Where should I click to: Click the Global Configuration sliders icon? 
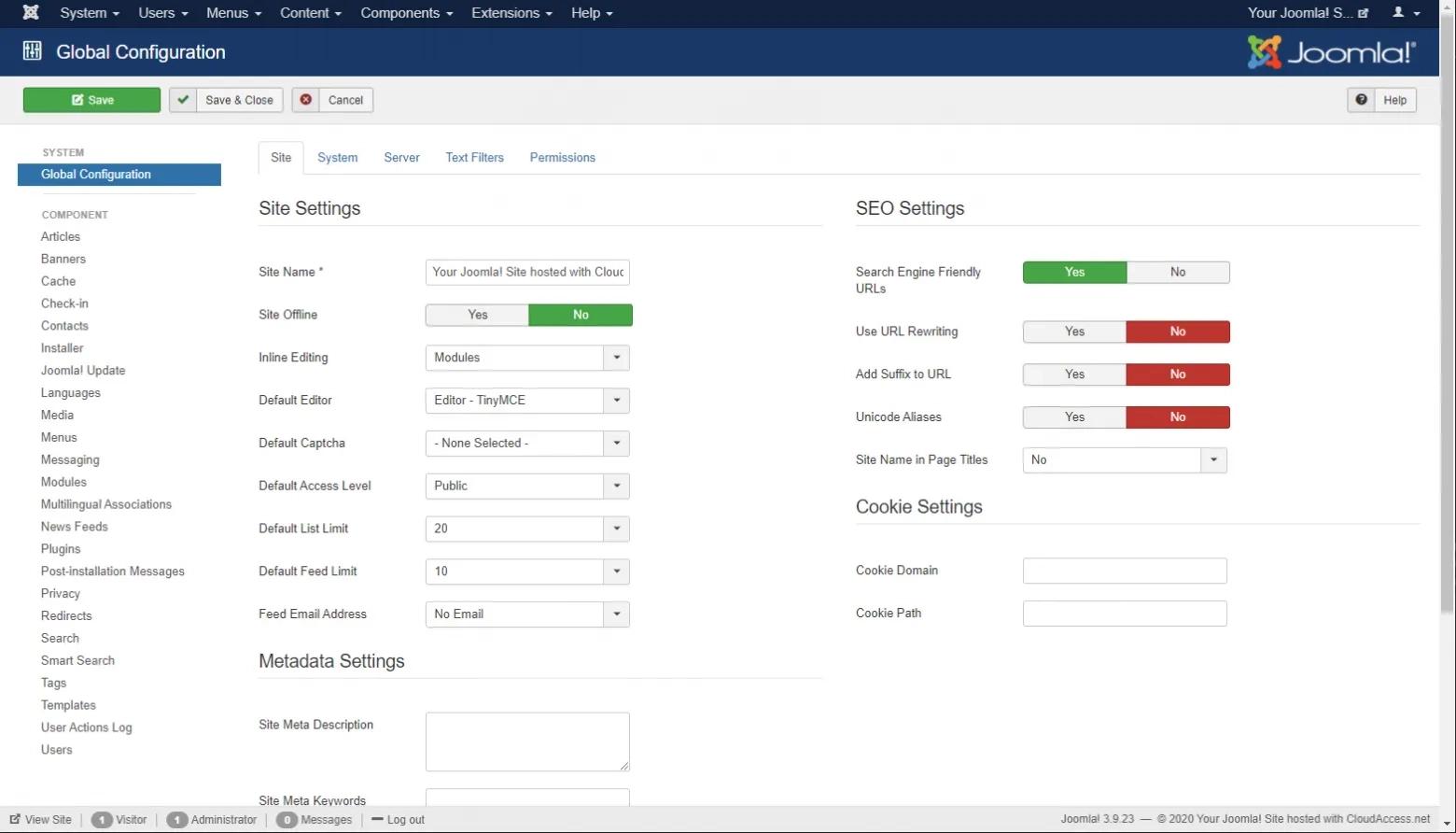[x=33, y=51]
